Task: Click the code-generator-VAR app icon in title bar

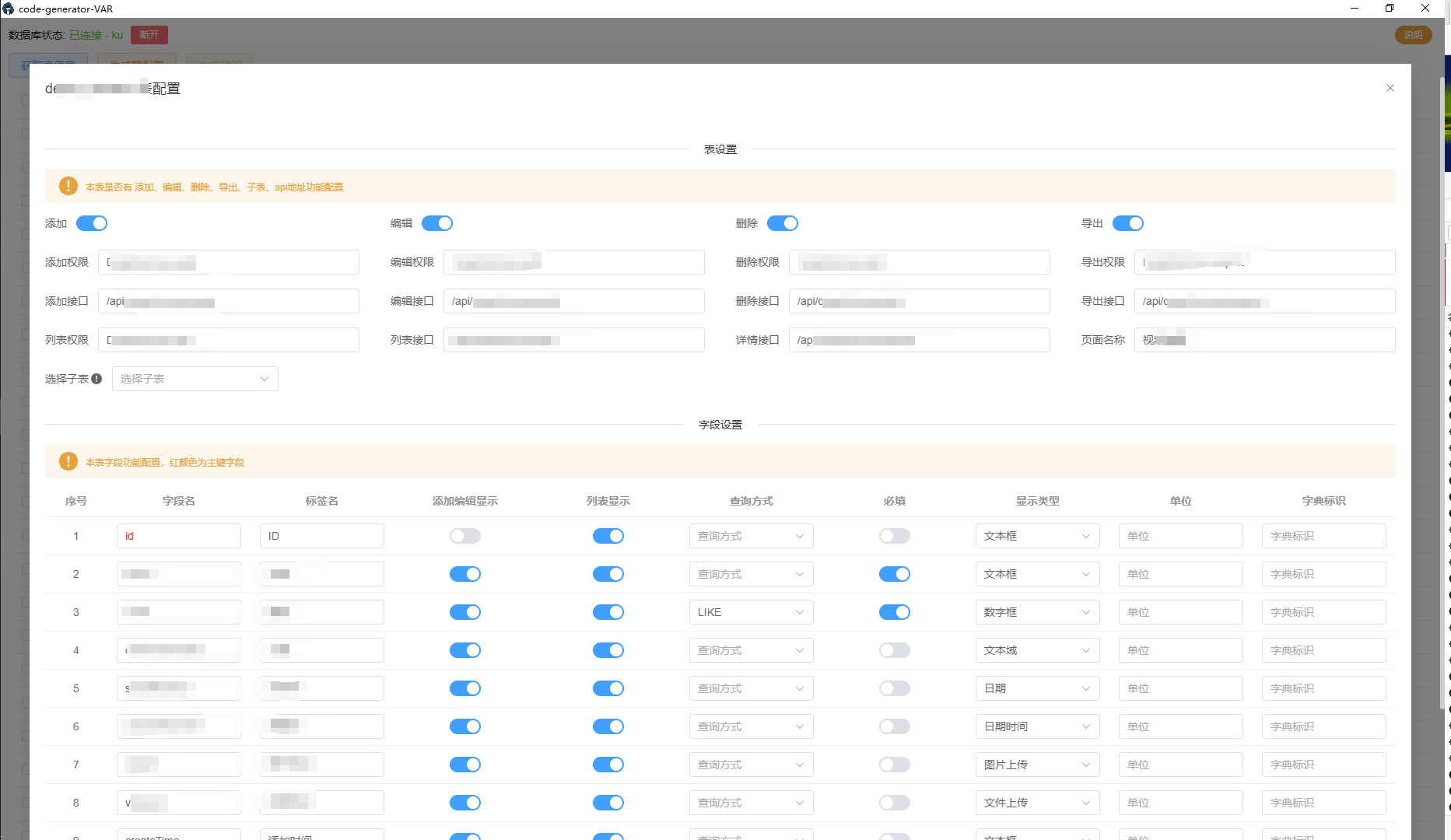Action: tap(9, 9)
